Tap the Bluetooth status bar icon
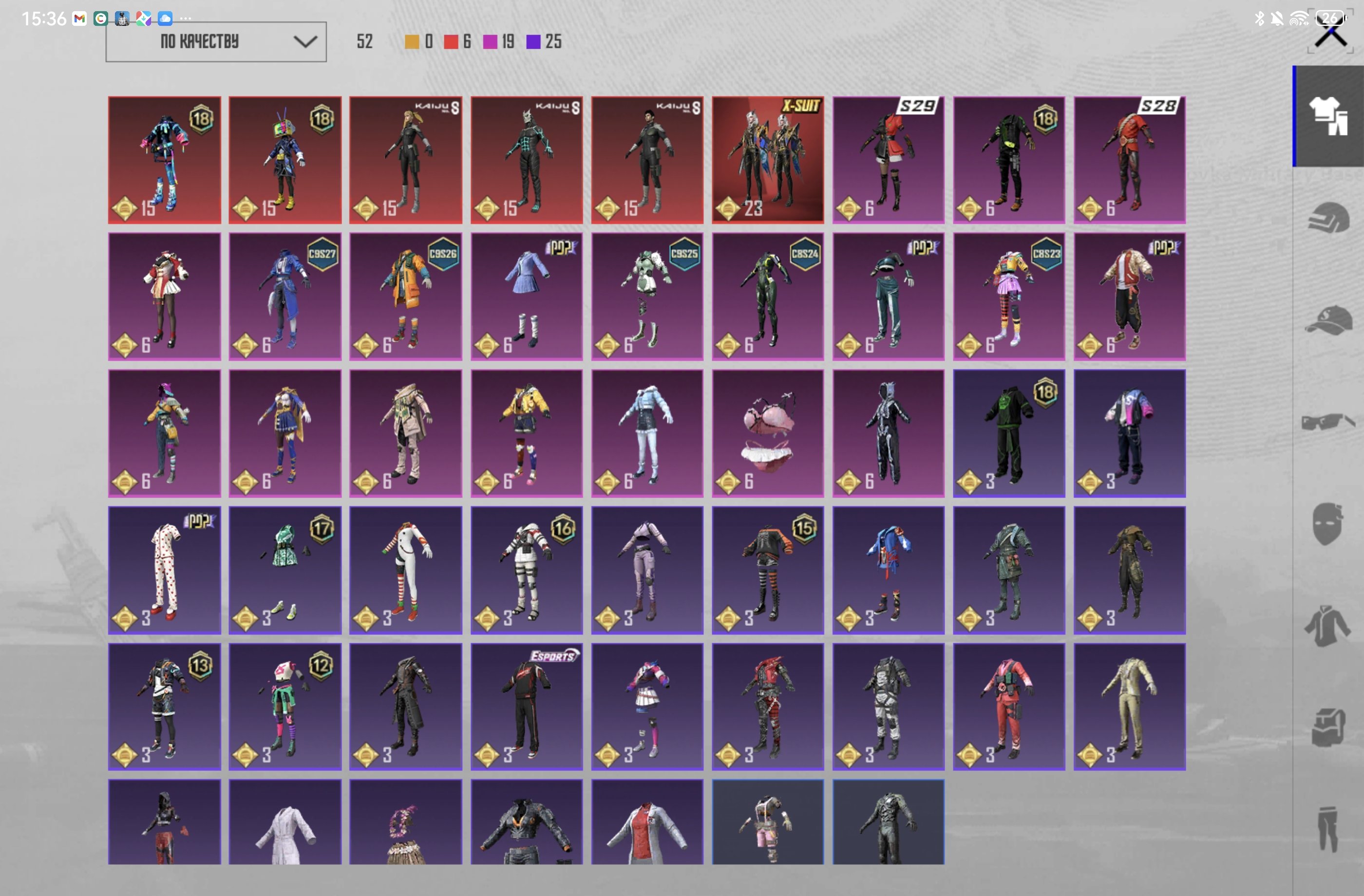Viewport: 1364px width, 896px height. pos(1259,19)
